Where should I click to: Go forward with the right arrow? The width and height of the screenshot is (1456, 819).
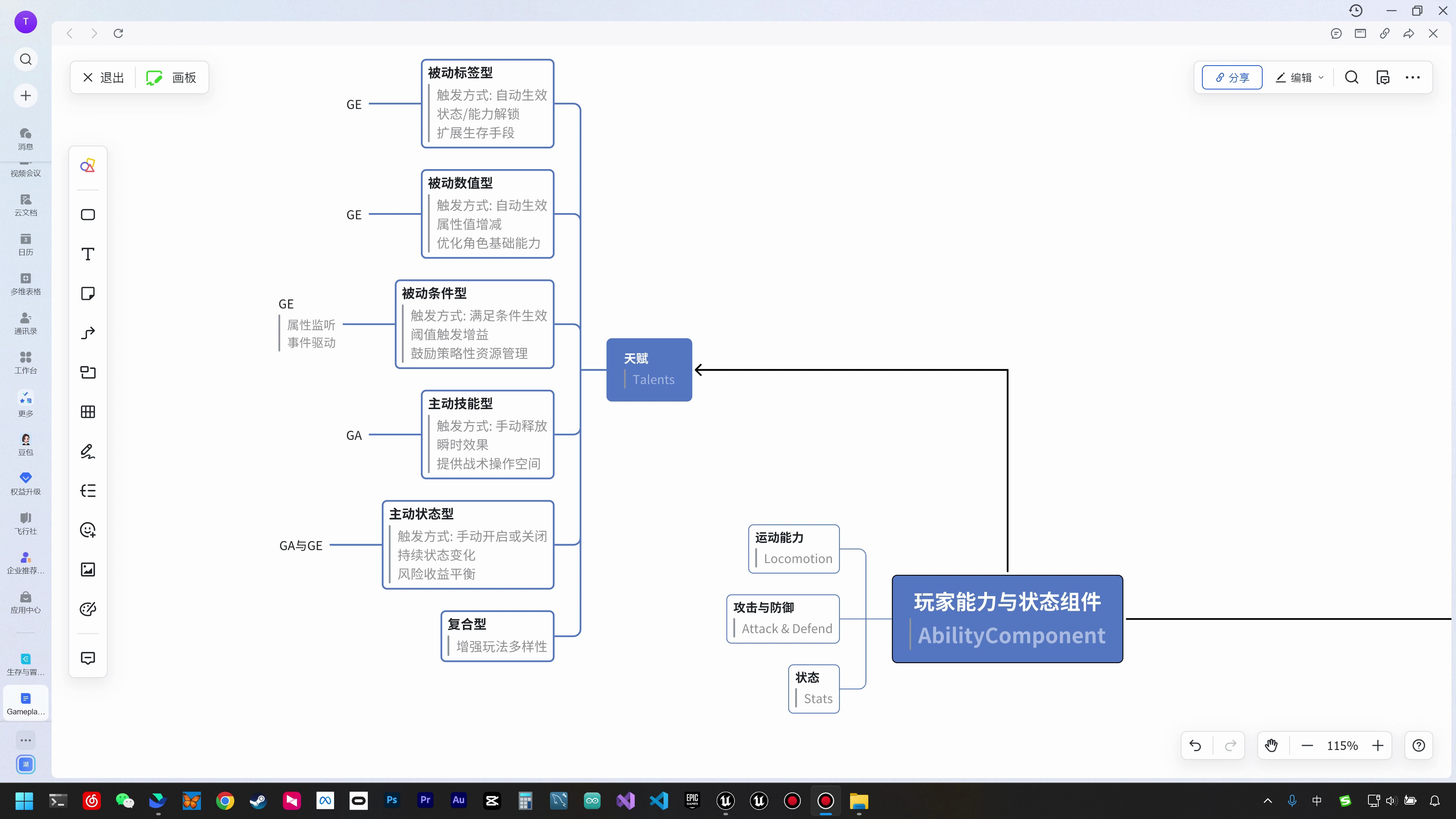tap(94, 33)
